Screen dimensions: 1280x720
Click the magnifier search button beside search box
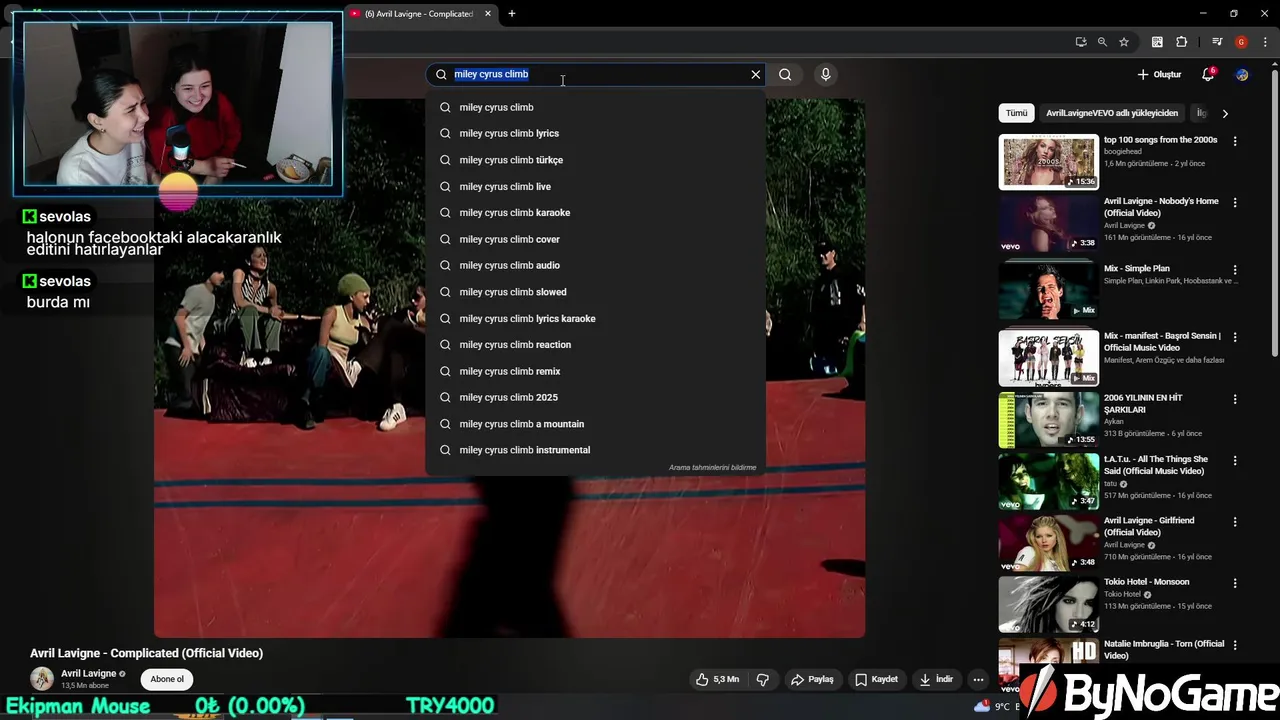tap(785, 74)
